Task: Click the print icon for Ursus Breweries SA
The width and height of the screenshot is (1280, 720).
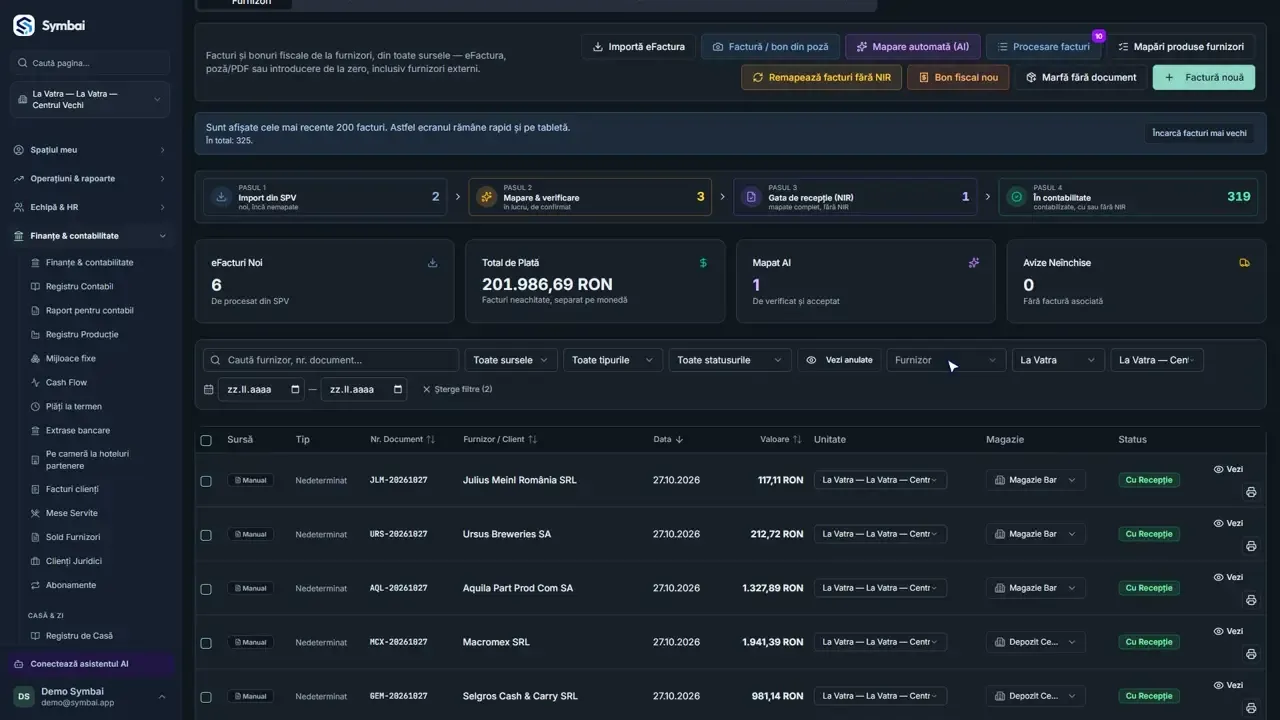Action: coord(1251,546)
